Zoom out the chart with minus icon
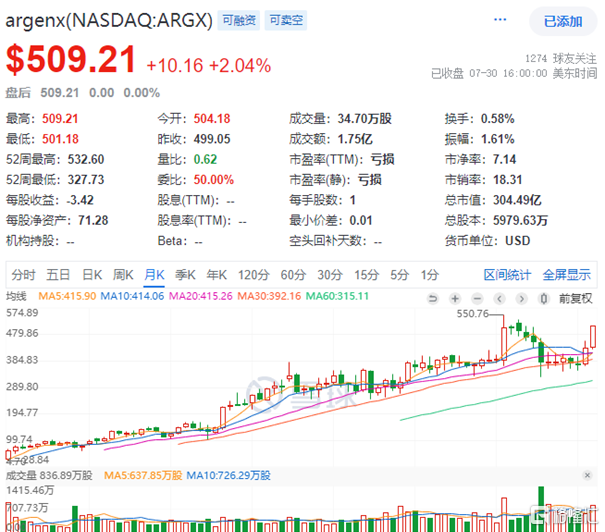605x532 pixels. click(x=477, y=299)
